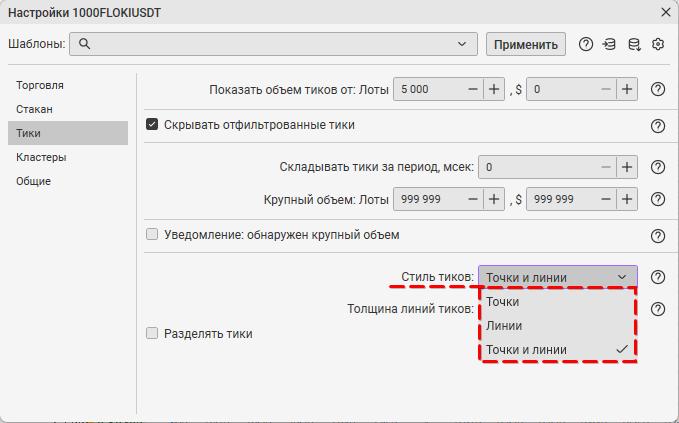Open help for Скрывать отфильтрованные тики

tap(658, 126)
